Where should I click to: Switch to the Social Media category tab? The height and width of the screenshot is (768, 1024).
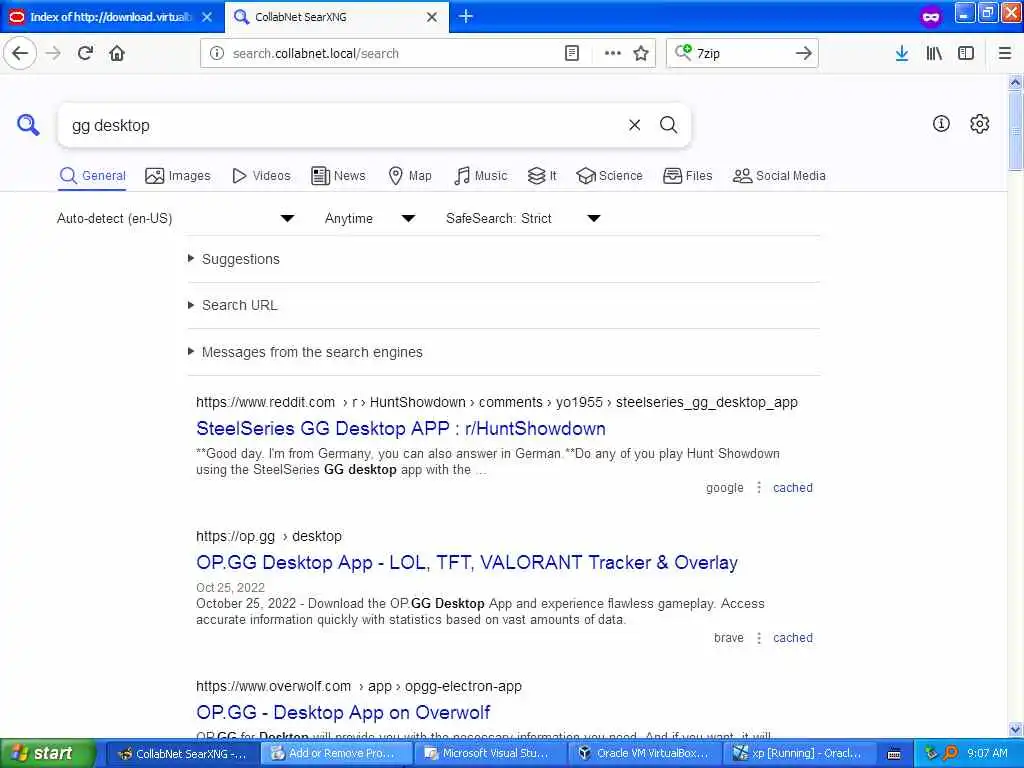click(779, 176)
